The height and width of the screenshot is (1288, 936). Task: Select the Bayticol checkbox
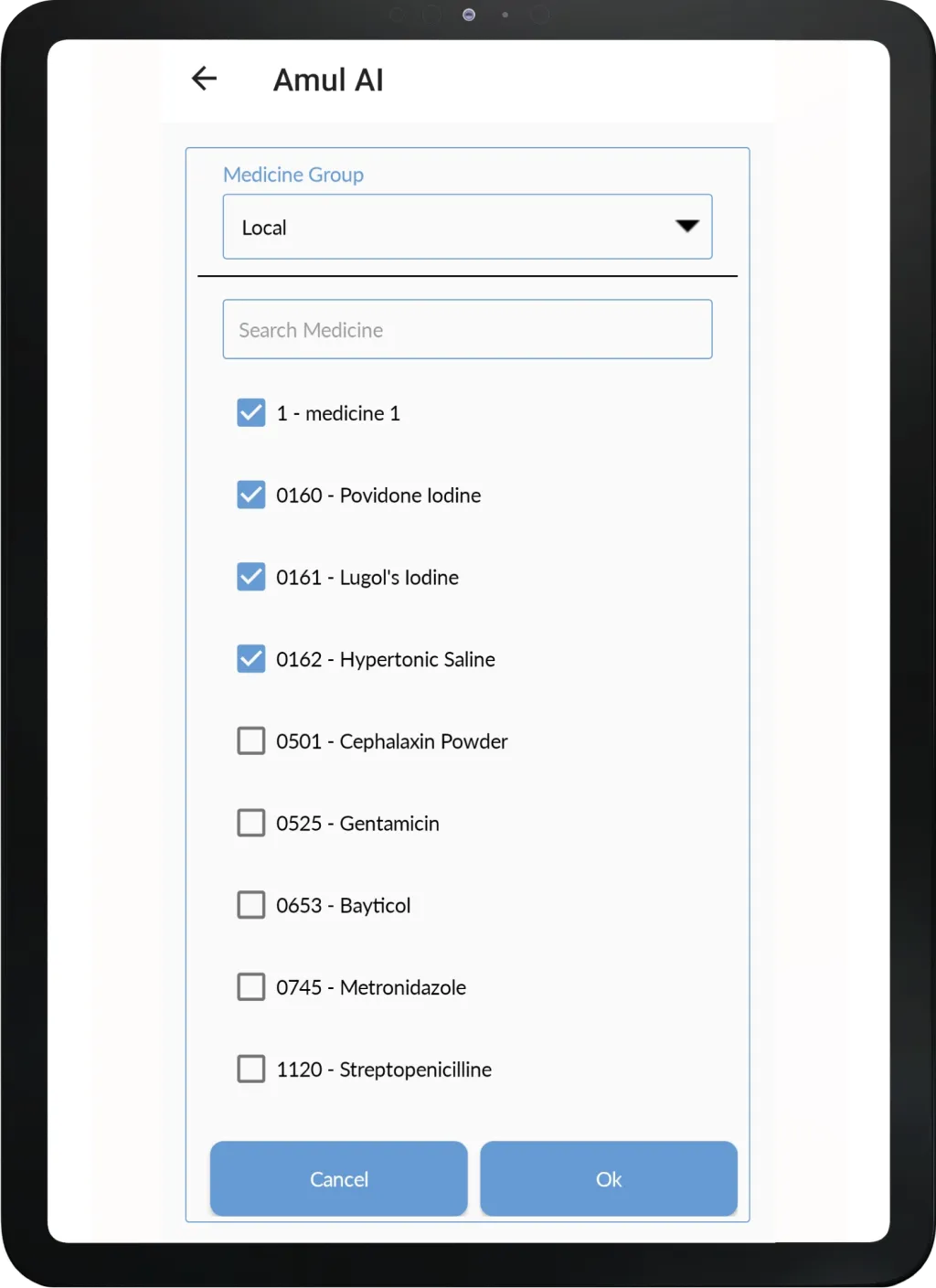(x=251, y=905)
